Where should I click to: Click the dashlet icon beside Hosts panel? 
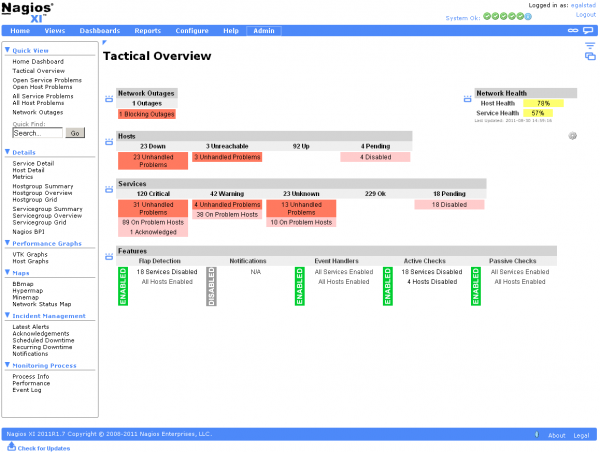[x=109, y=141]
